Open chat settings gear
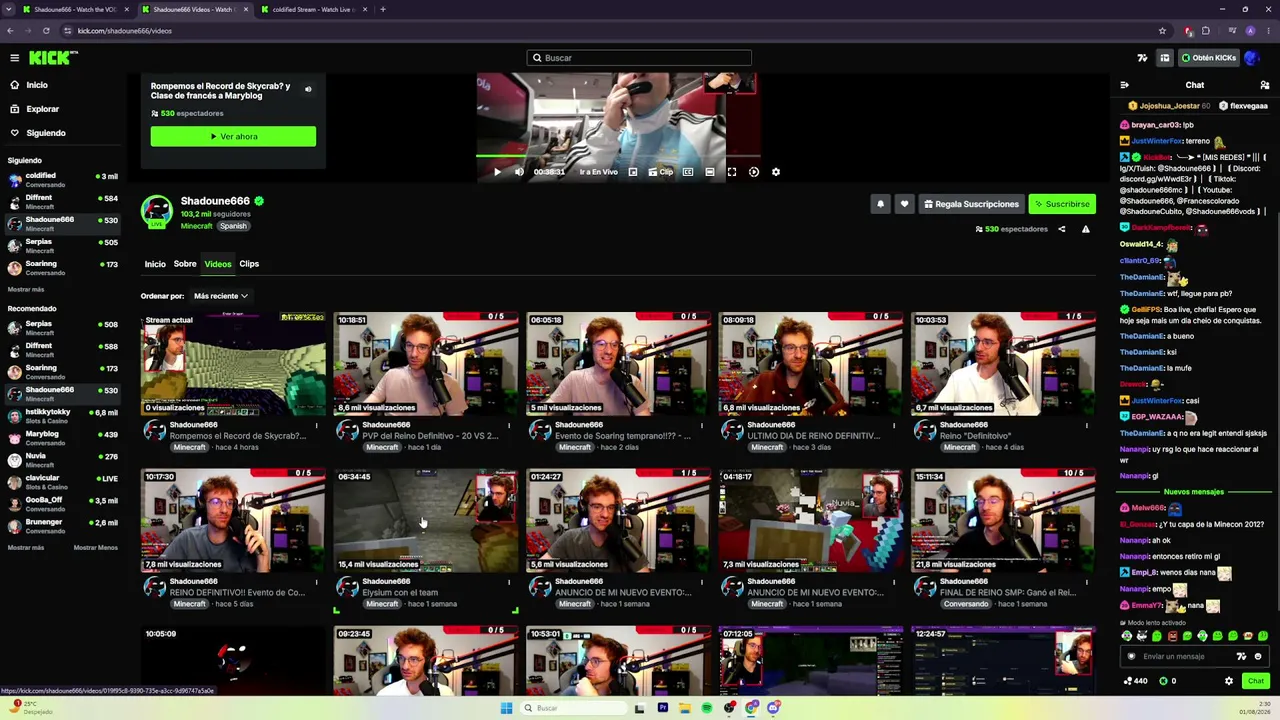 coord(1229,681)
